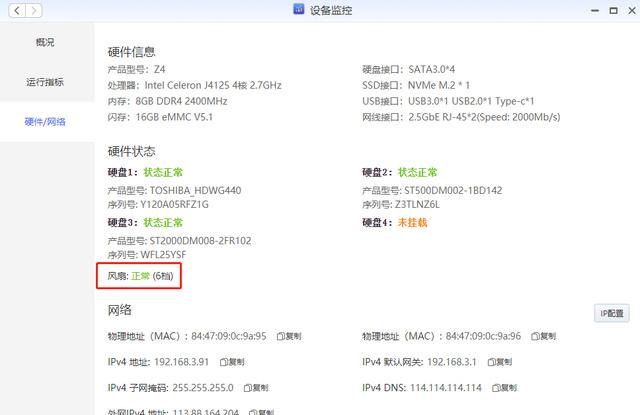Click serial number Y120A05RFZ1G
This screenshot has height=415, width=640.
point(174,204)
